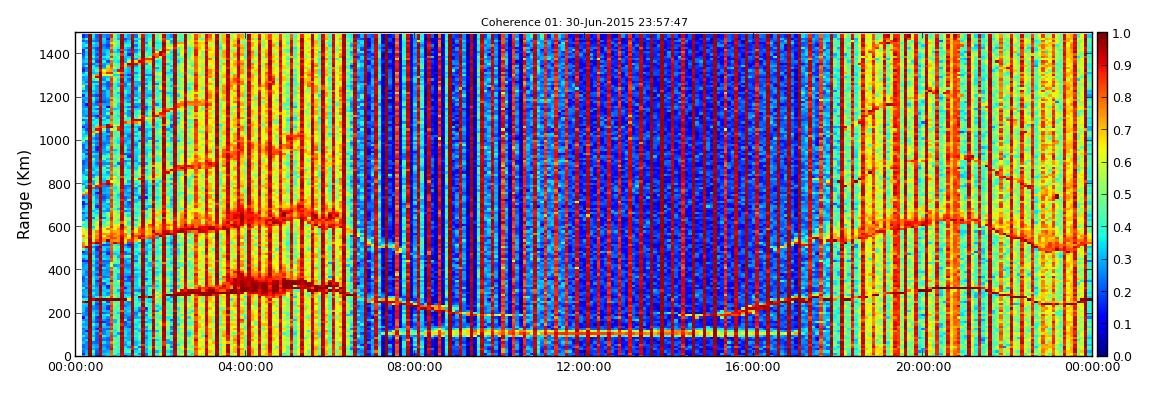Click the green mid-section of the colorbar
The image size is (1150, 407).
click(x=1102, y=194)
